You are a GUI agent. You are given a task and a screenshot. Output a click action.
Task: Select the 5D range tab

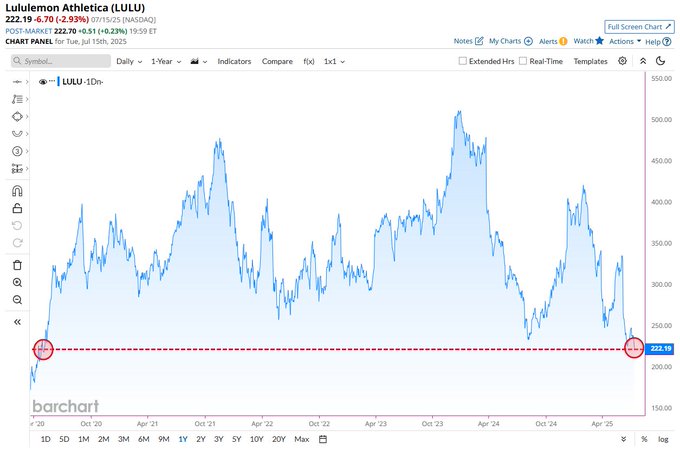[64, 439]
